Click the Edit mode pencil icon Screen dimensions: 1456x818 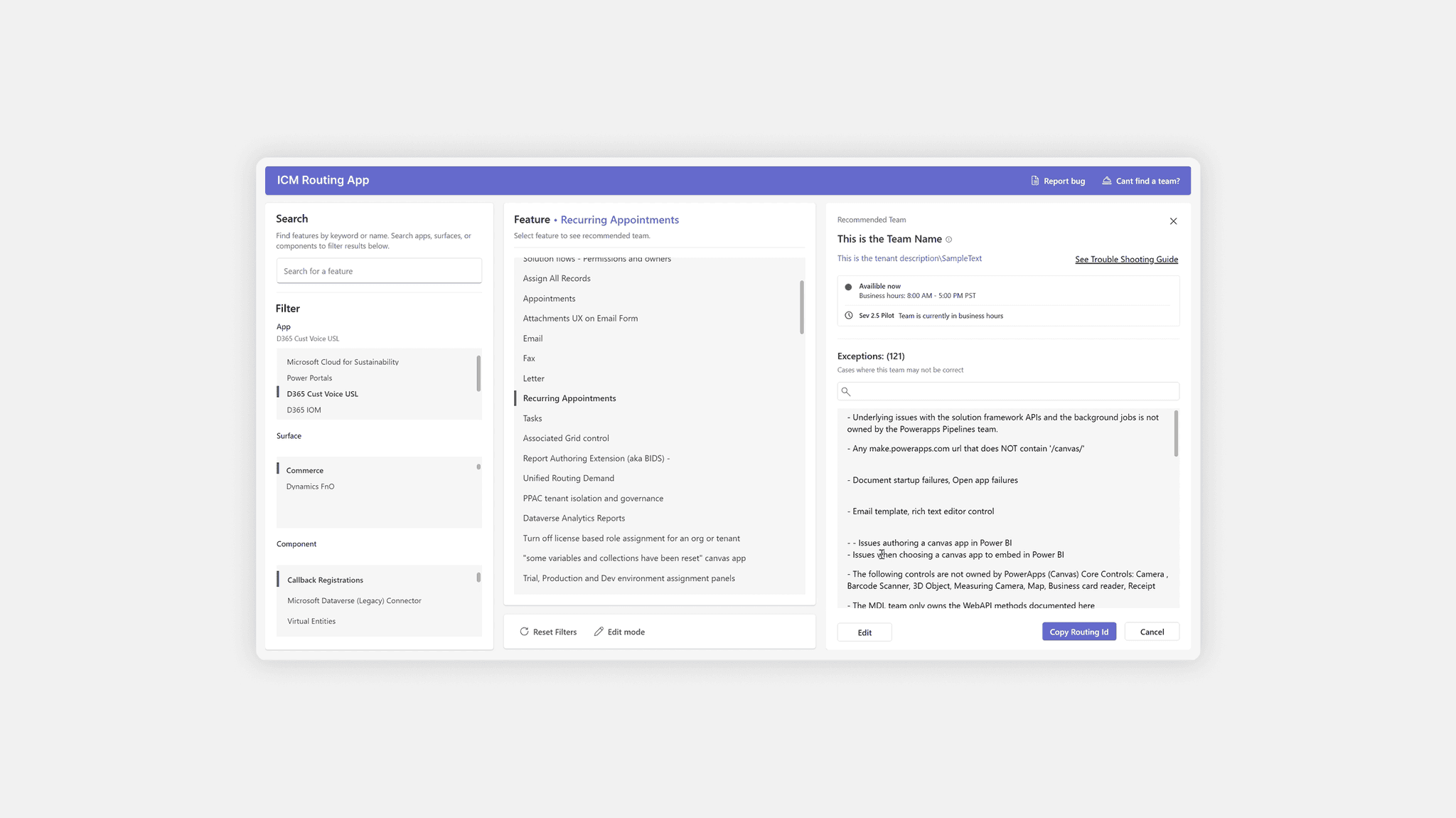point(599,632)
